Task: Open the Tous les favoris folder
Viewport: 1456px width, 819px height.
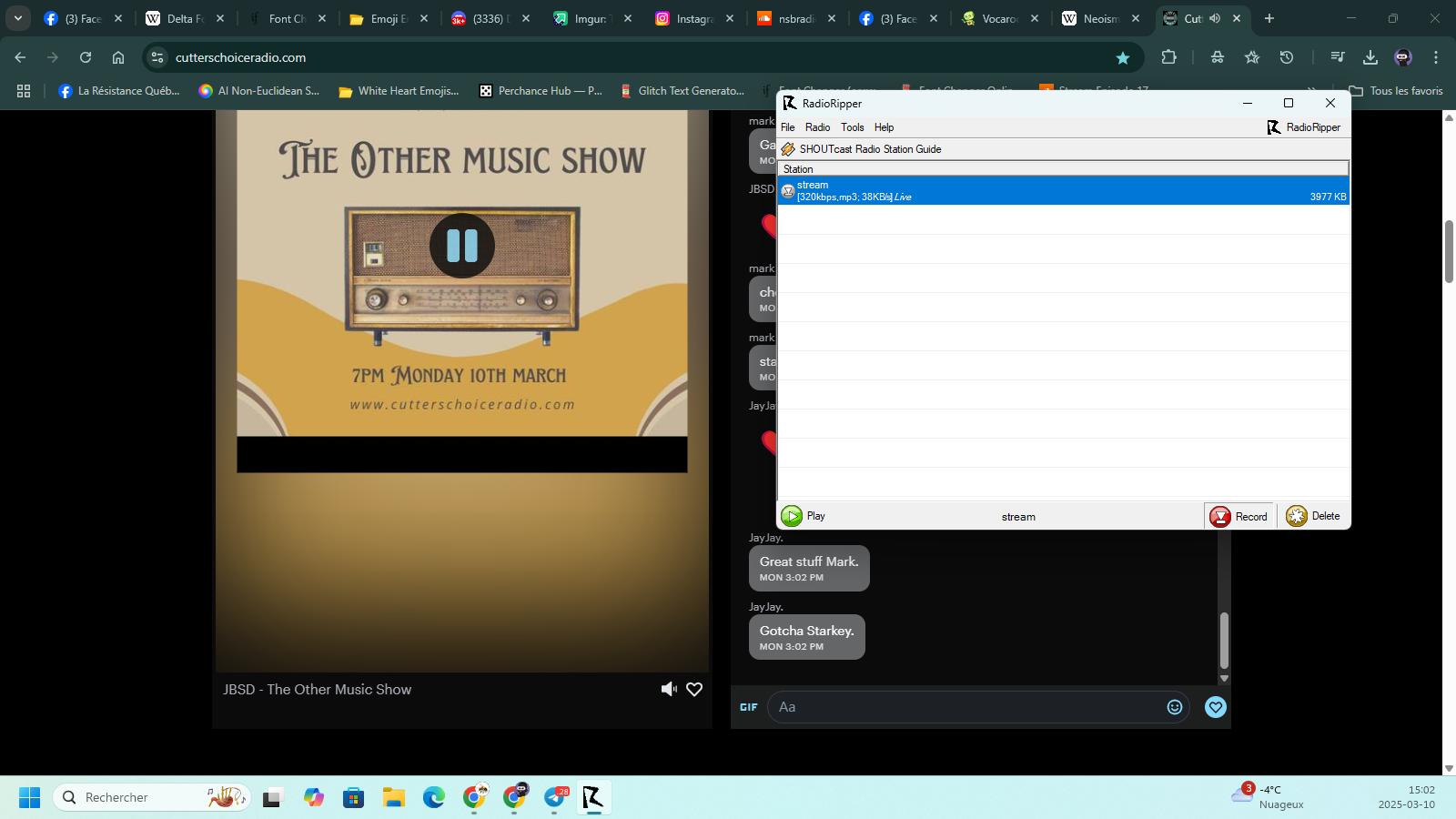Action: point(1396,91)
